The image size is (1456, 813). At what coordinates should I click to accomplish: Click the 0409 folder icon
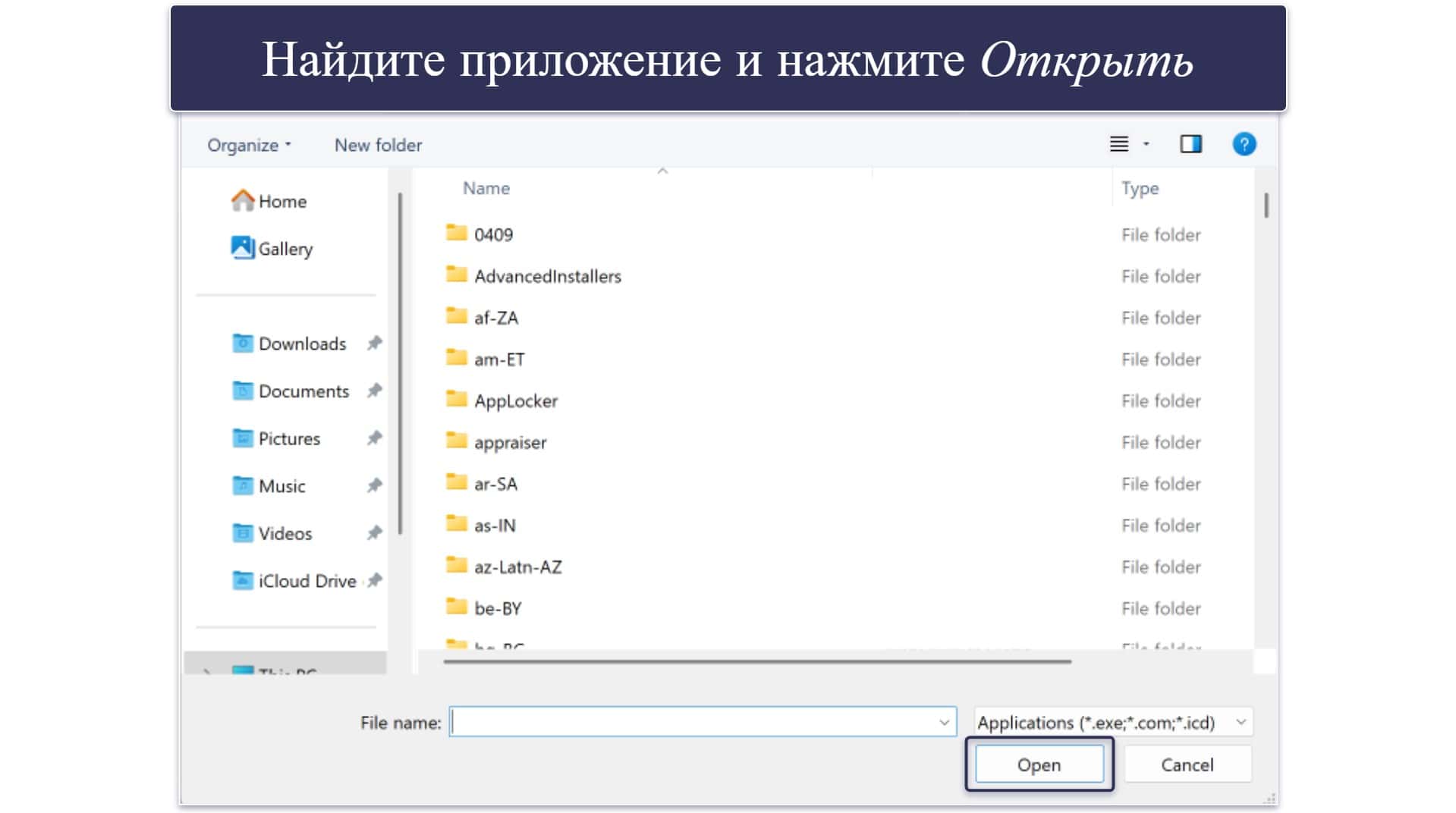(456, 232)
